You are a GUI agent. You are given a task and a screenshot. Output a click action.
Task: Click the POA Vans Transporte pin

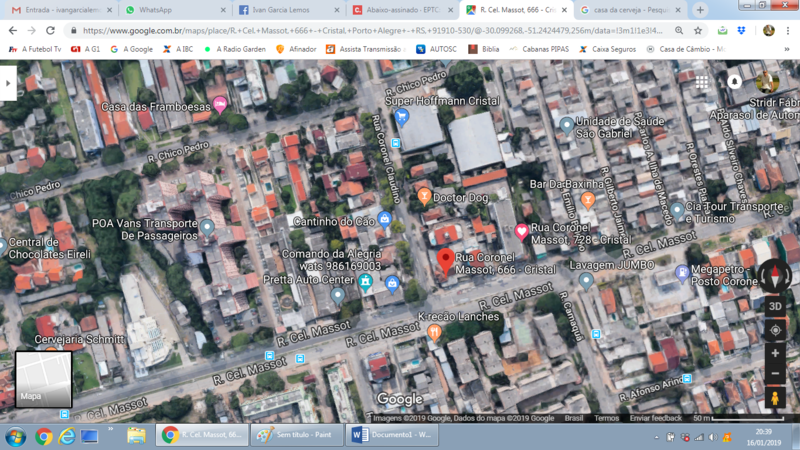tap(207, 227)
